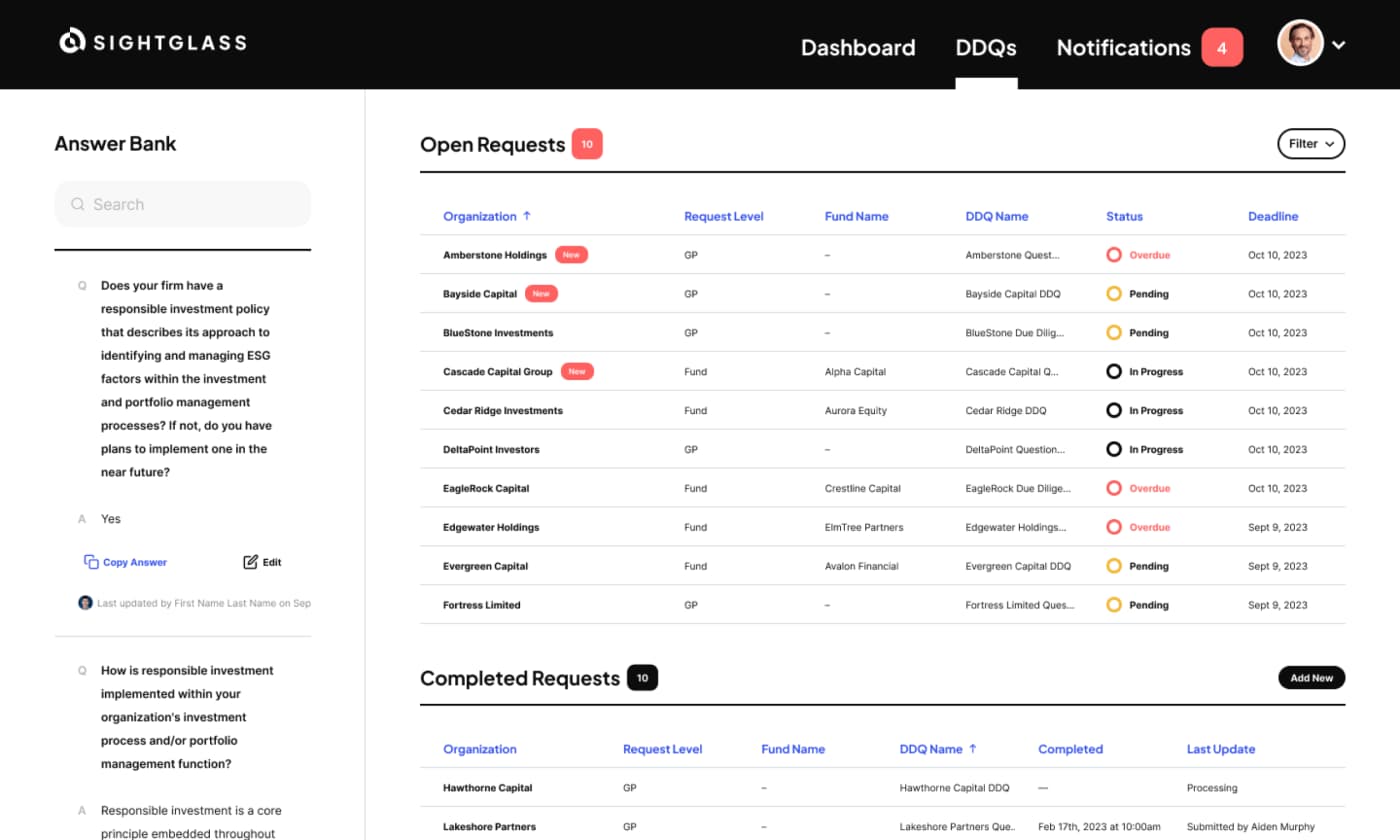Viewport: 1400px width, 840px height.
Task: Click the yellow Pending status circle for Bayside Capital
Action: (1113, 293)
